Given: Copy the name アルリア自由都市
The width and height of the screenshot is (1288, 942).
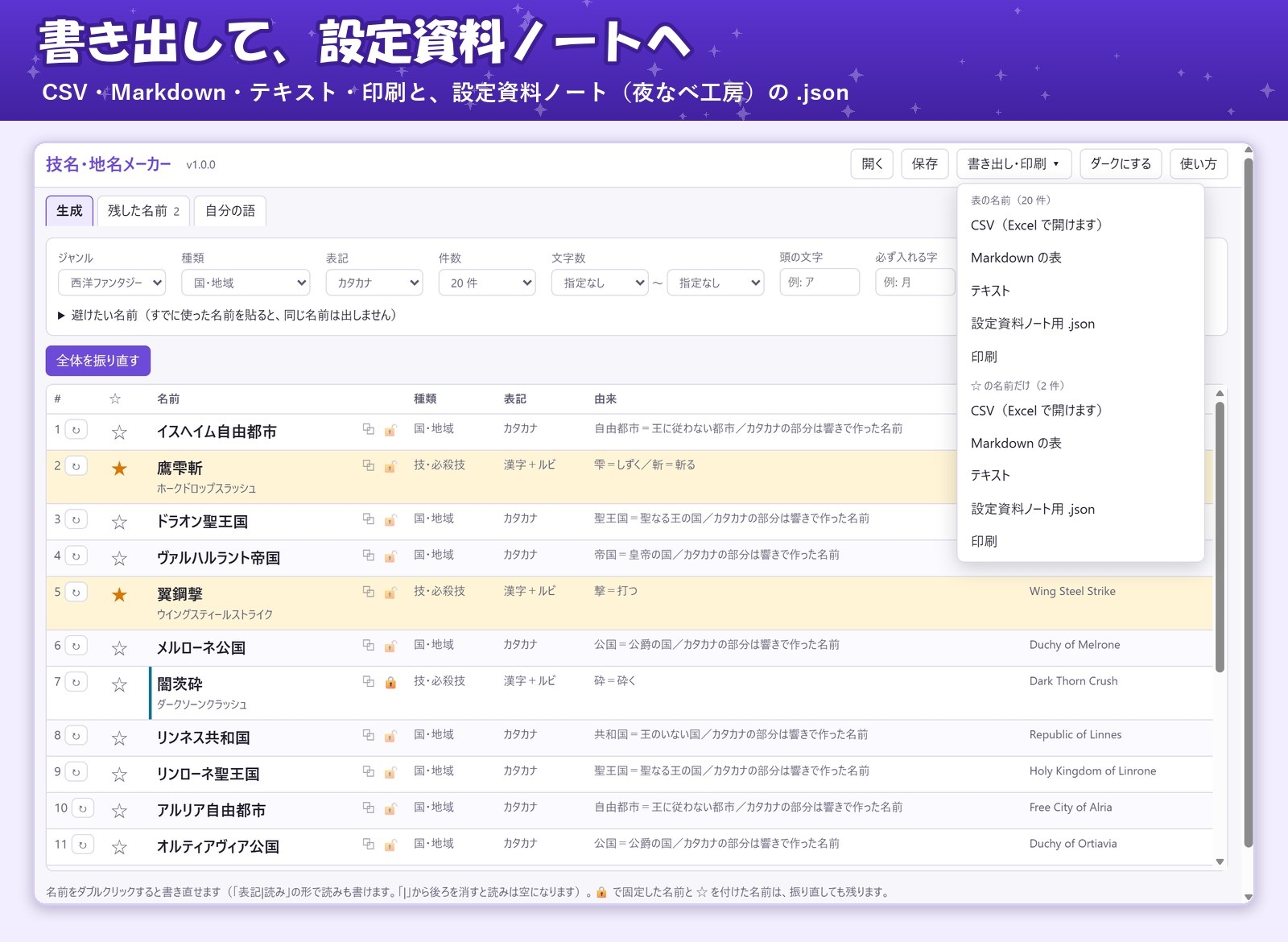Looking at the screenshot, I should [368, 808].
